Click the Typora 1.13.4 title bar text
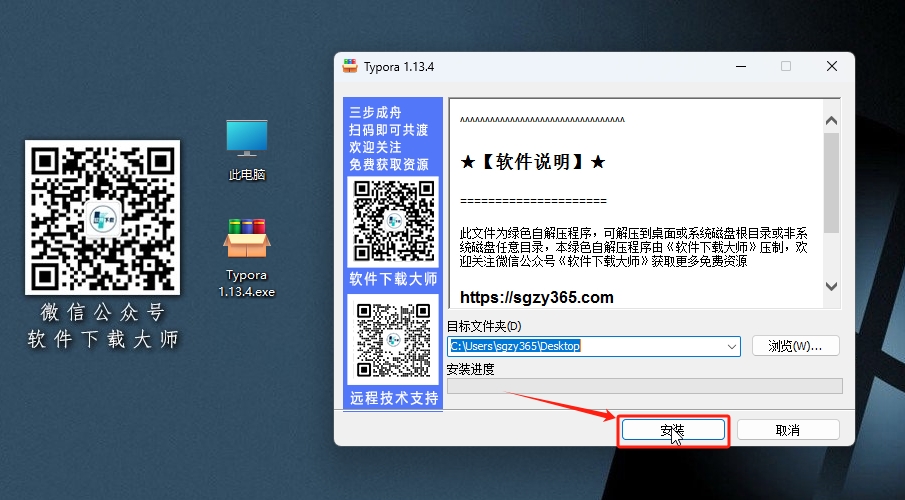905x500 pixels. 399,67
